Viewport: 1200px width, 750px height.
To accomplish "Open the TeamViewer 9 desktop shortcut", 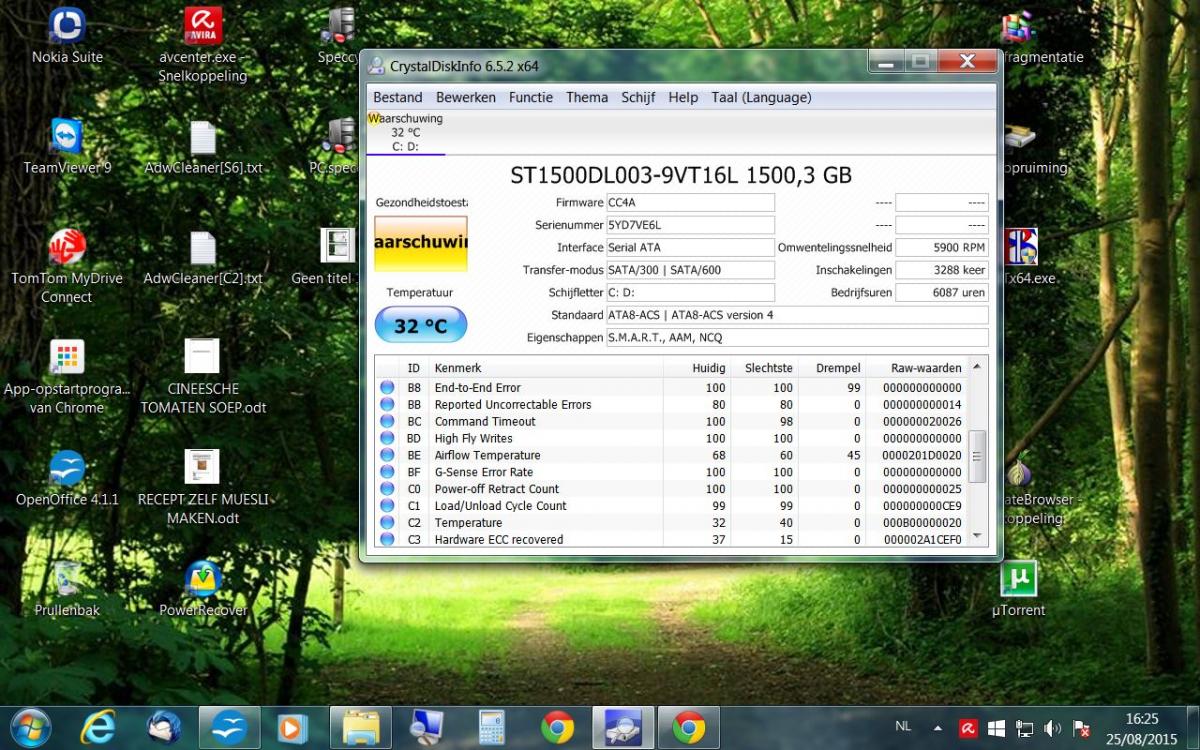I will 67,138.
